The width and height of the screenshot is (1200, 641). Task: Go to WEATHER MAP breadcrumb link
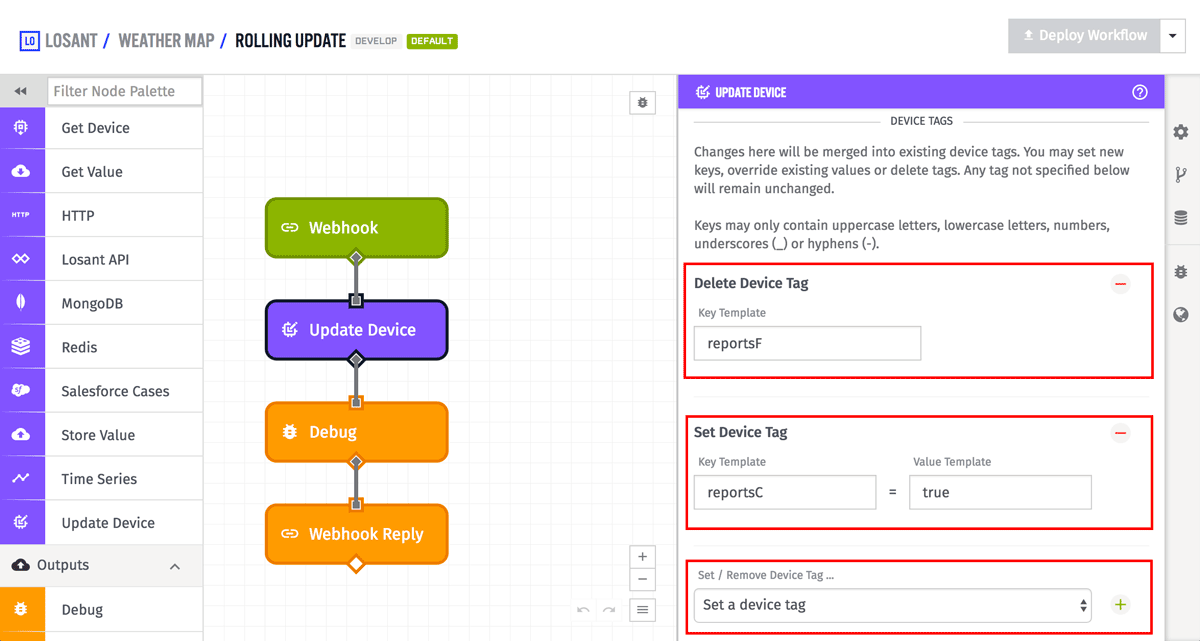coord(166,41)
